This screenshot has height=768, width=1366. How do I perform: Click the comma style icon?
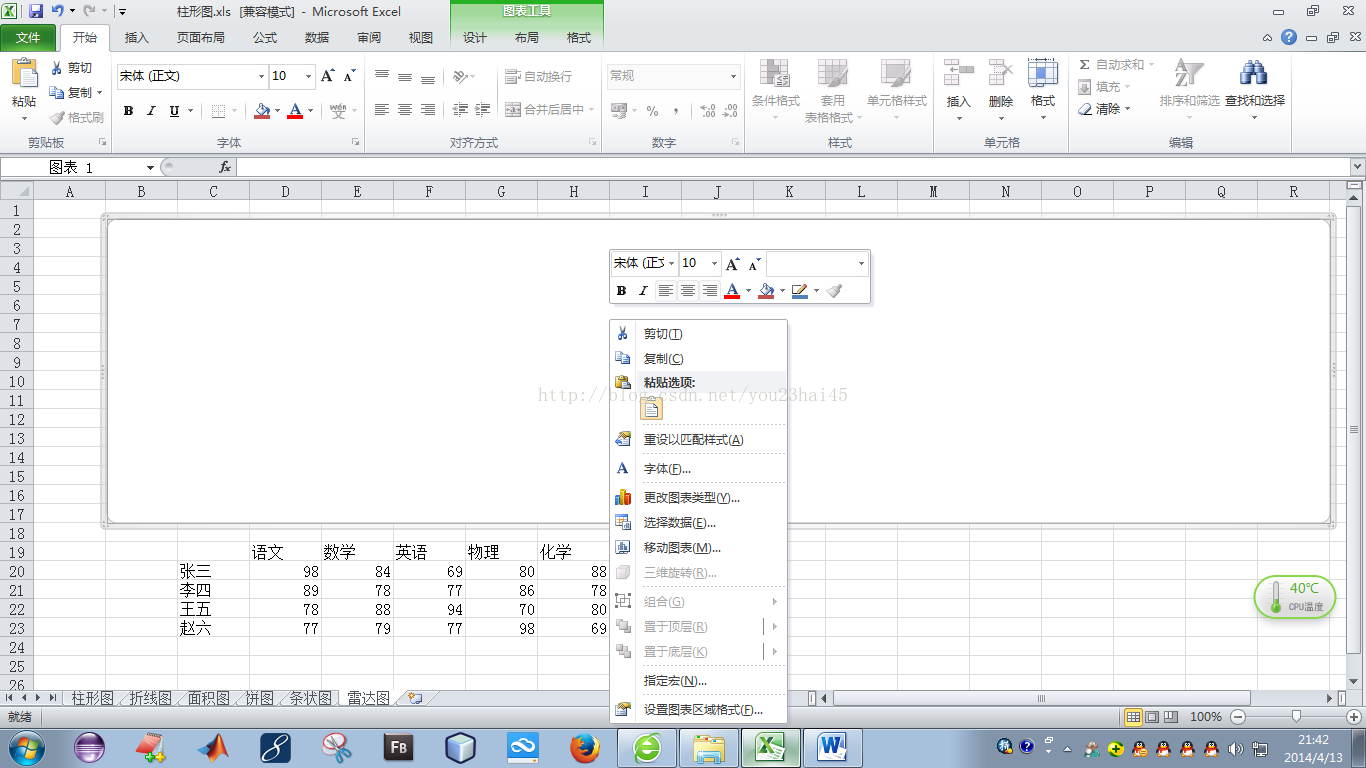pos(676,111)
